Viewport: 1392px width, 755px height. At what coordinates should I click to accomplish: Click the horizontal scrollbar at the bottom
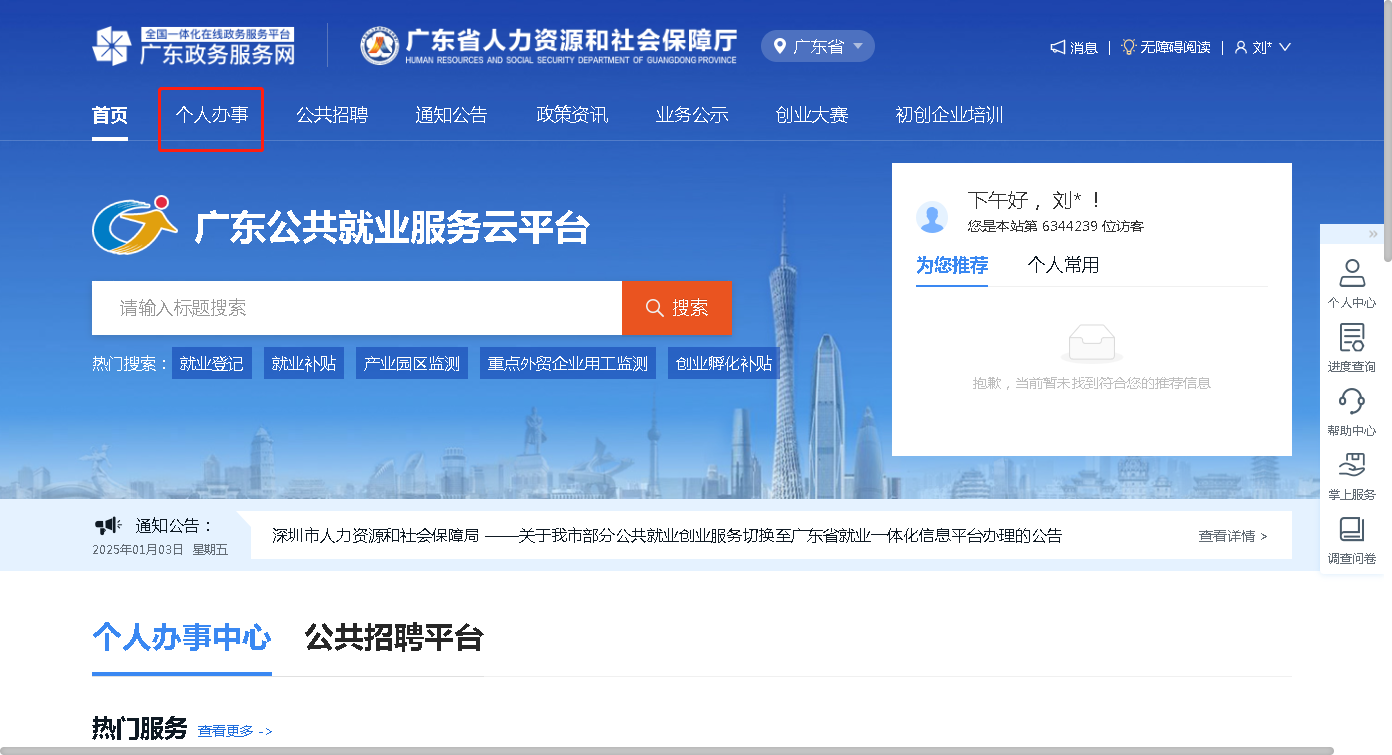coord(667,750)
